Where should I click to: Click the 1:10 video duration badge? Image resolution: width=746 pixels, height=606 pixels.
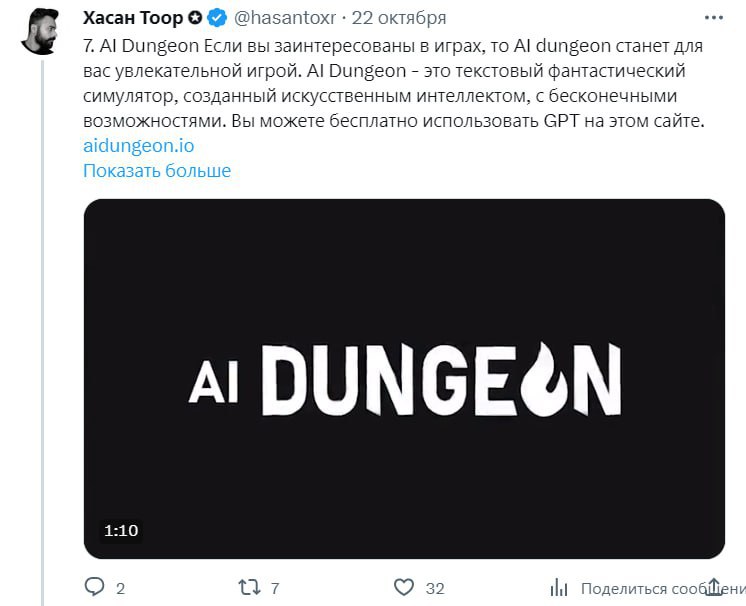tap(121, 530)
